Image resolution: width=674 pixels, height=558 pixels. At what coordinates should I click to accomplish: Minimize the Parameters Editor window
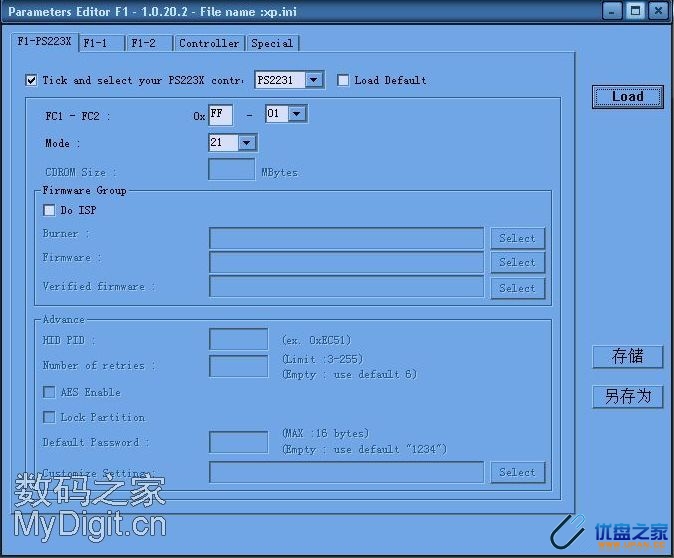pyautogui.click(x=613, y=10)
